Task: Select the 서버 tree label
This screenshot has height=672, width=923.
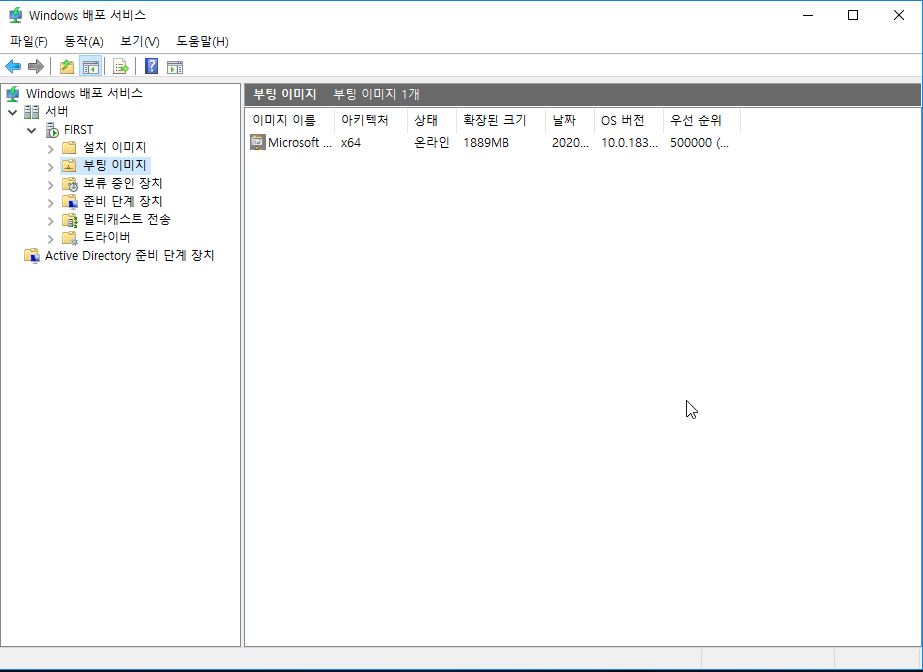Action: (x=57, y=111)
